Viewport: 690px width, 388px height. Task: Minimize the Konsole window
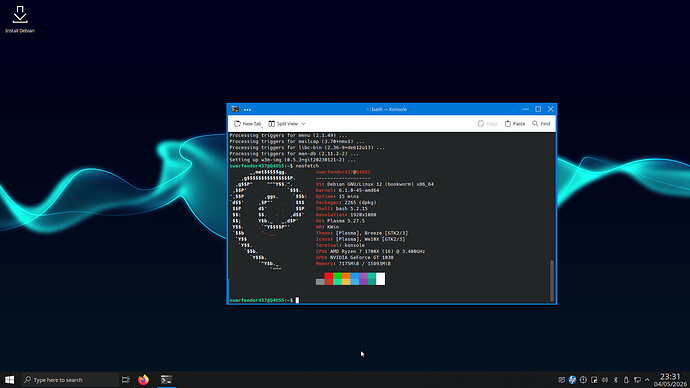tap(525, 109)
